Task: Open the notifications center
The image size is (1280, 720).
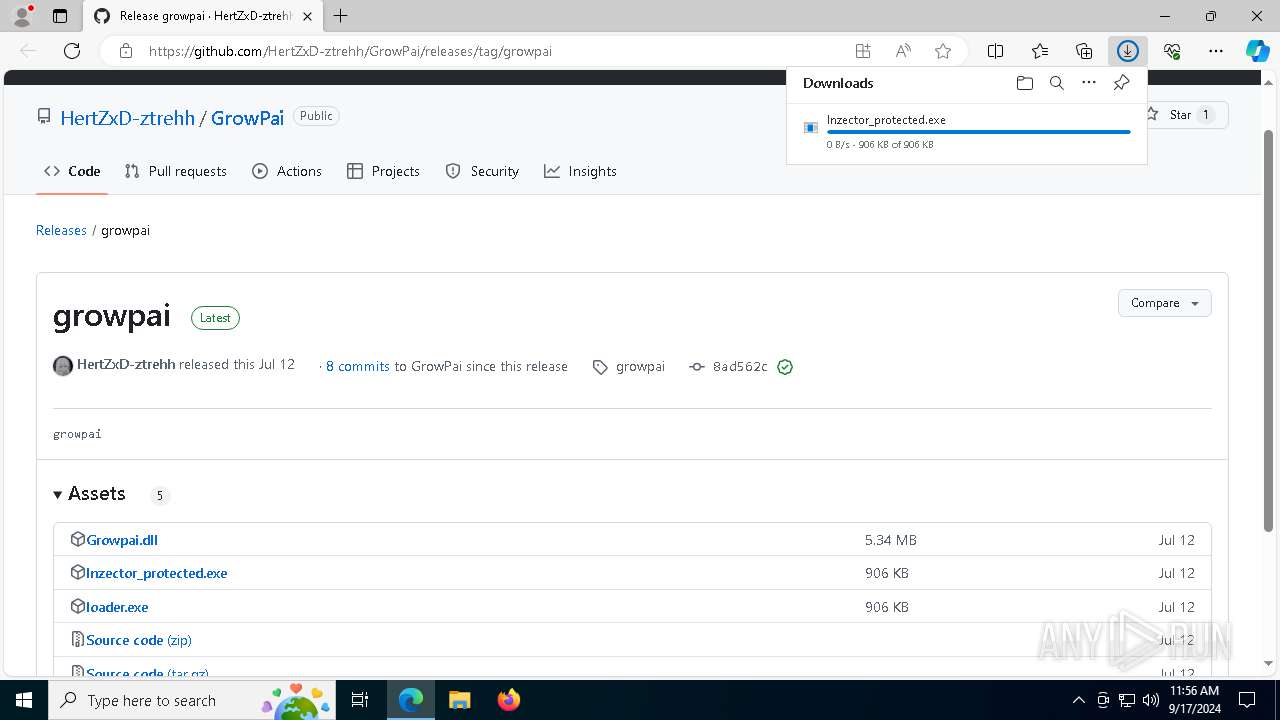Action: (x=1247, y=700)
